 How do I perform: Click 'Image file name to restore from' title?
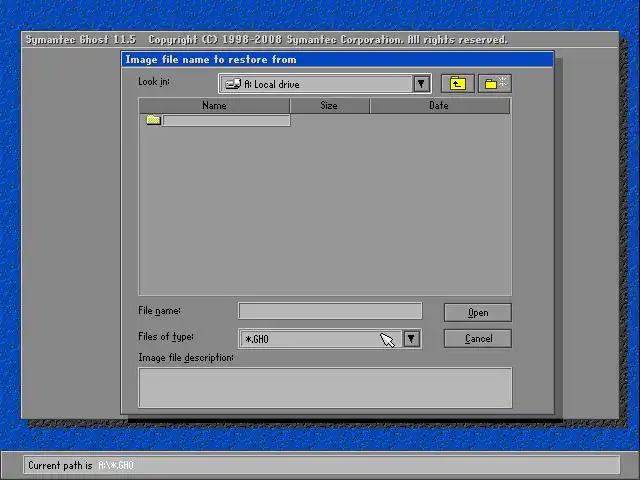211,60
